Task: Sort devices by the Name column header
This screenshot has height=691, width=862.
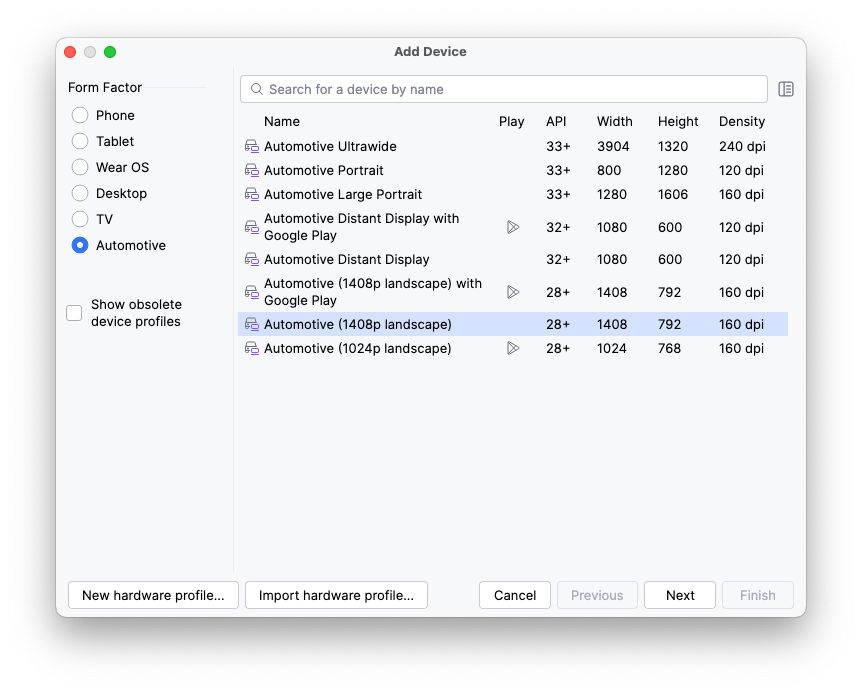Action: pos(282,121)
